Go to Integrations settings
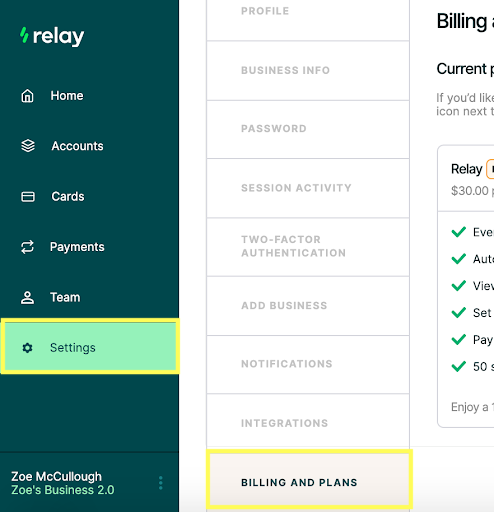This screenshot has width=494, height=512. [308, 423]
